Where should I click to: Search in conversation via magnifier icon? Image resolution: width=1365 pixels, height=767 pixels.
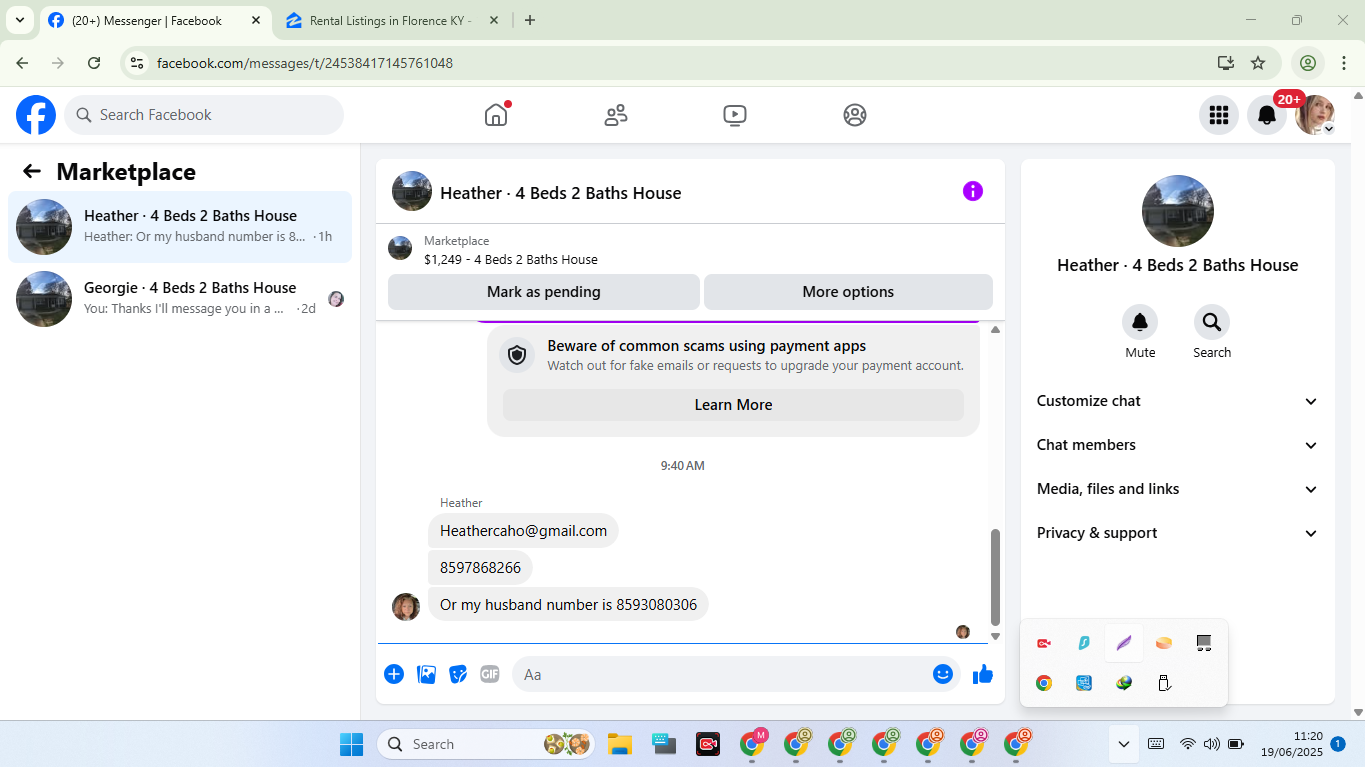(x=1212, y=322)
